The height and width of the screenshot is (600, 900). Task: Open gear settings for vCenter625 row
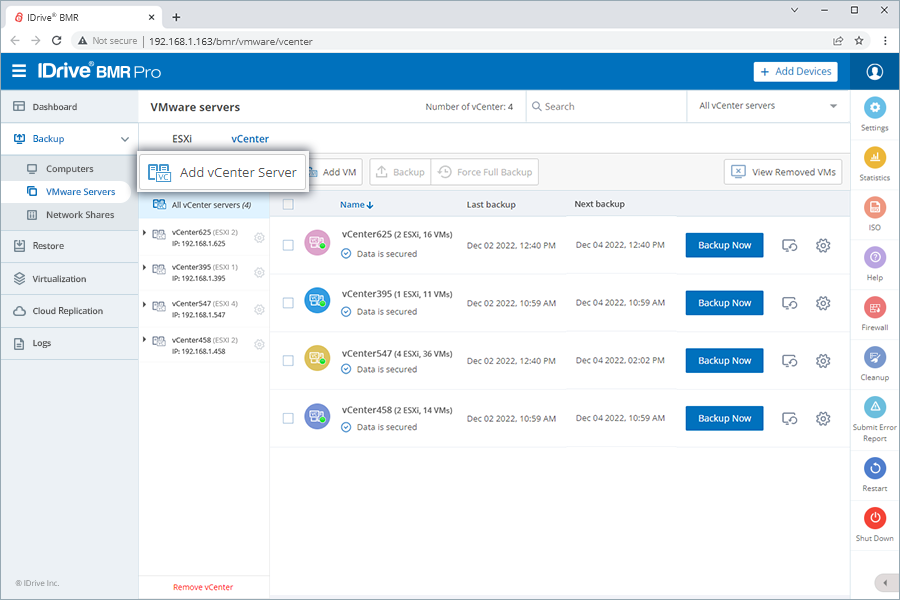[x=823, y=246]
